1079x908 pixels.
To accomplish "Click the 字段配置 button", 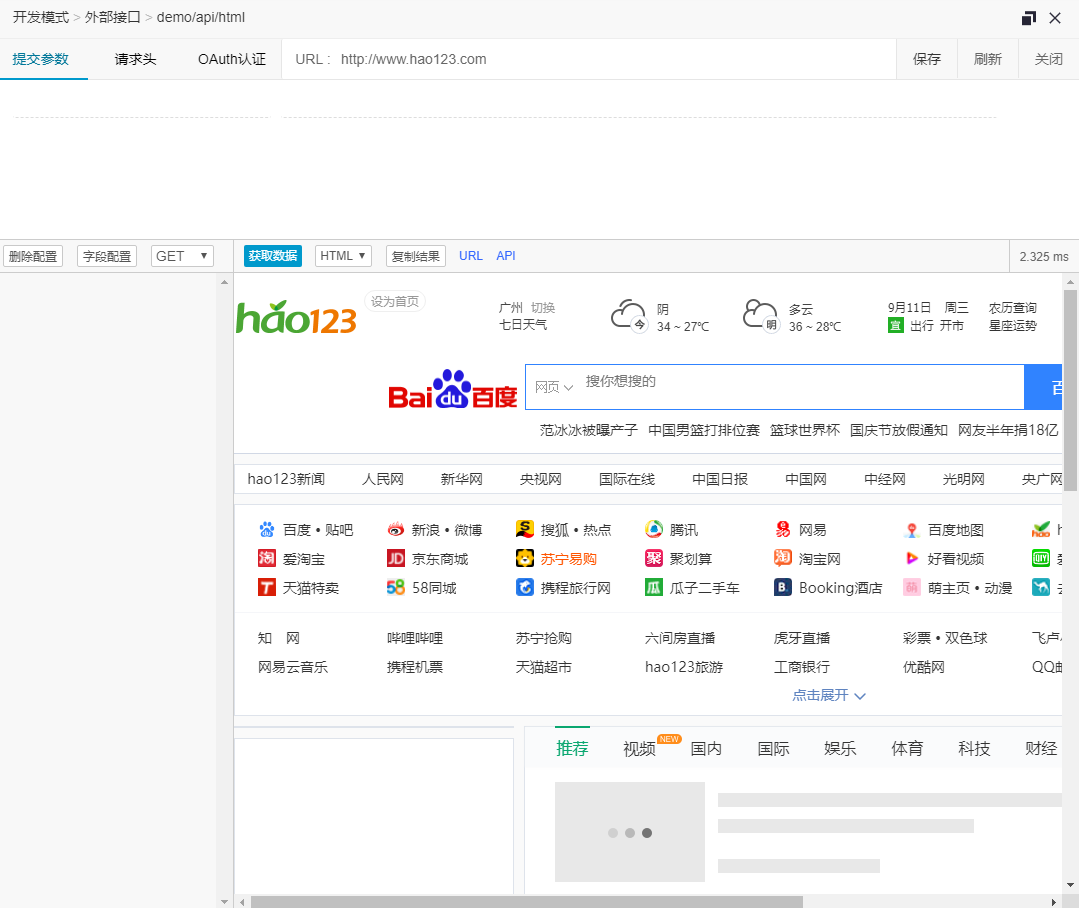I will [x=107, y=256].
